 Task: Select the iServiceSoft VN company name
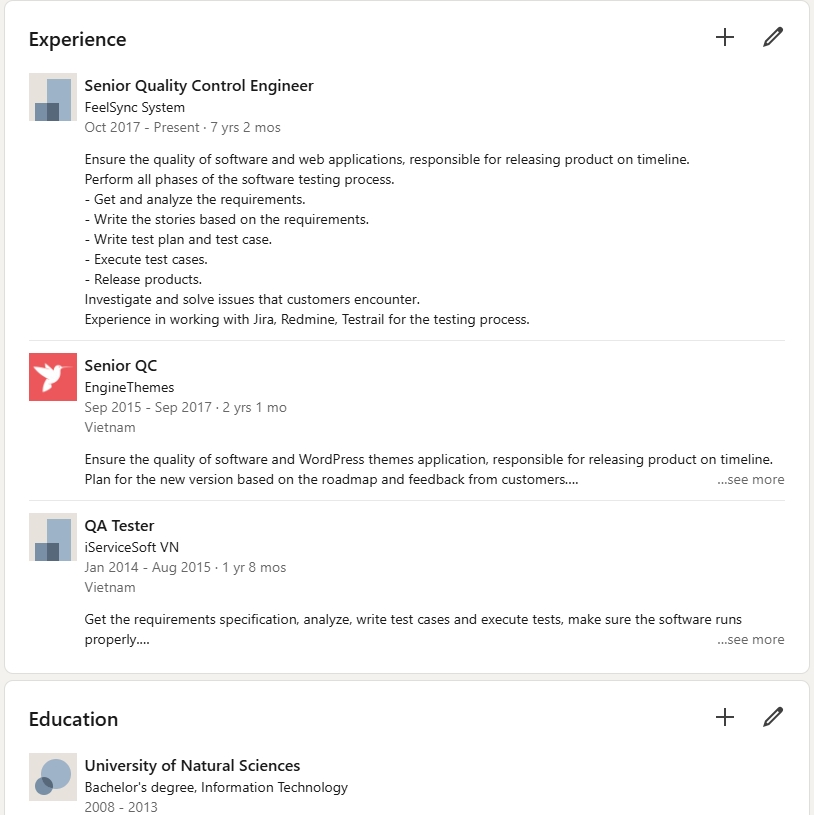pos(132,547)
